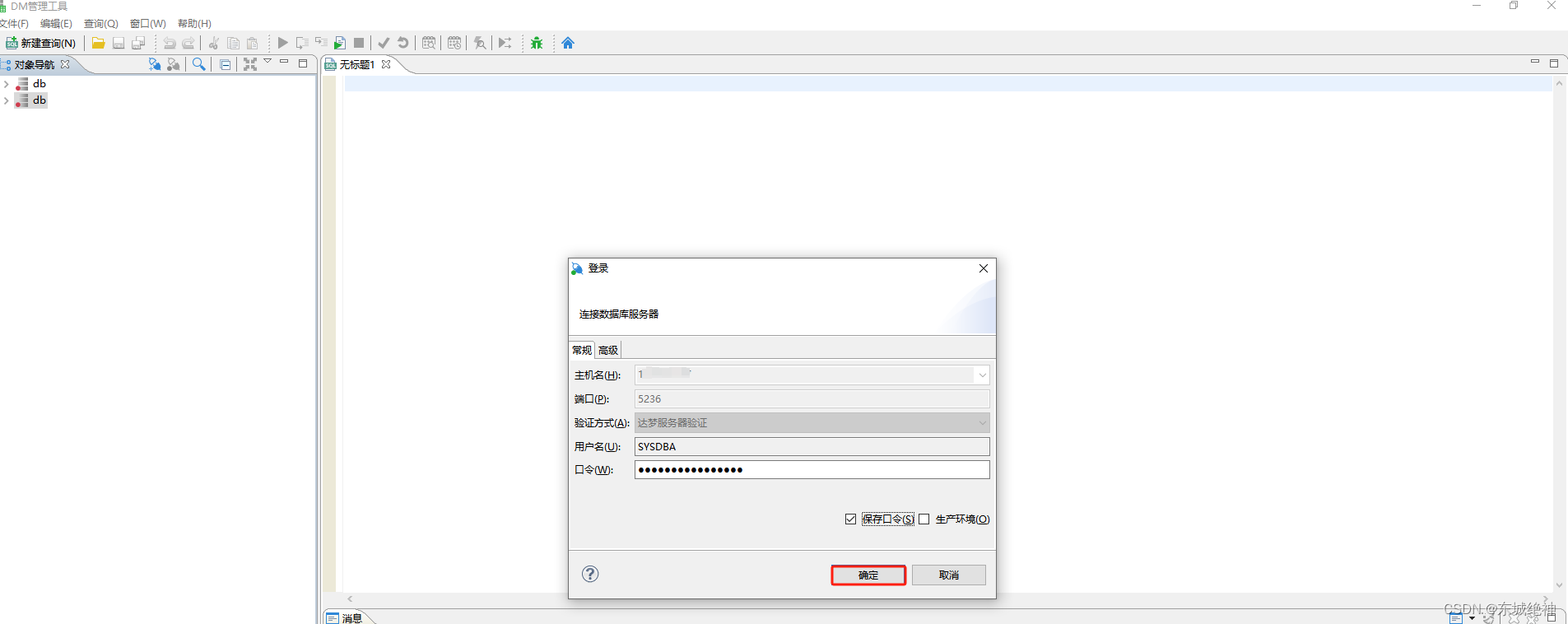The width and height of the screenshot is (1568, 624).
Task: Start debugging with the green bug icon
Action: (x=537, y=43)
